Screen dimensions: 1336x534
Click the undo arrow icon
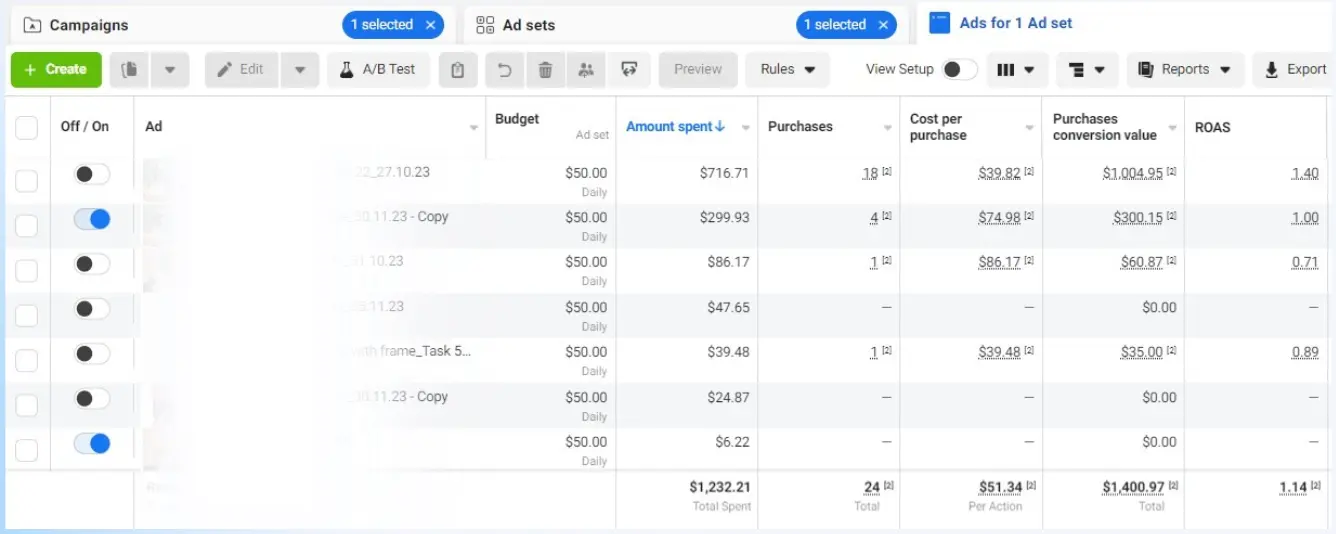click(x=505, y=70)
